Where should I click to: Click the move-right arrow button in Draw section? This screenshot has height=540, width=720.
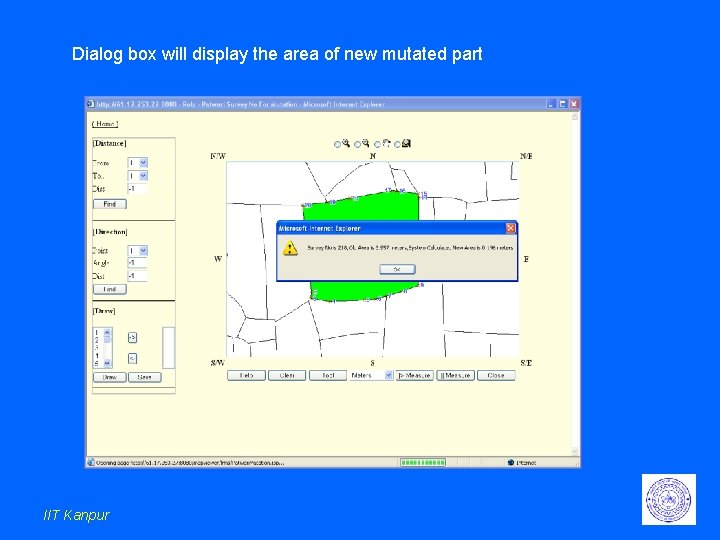(x=132, y=338)
